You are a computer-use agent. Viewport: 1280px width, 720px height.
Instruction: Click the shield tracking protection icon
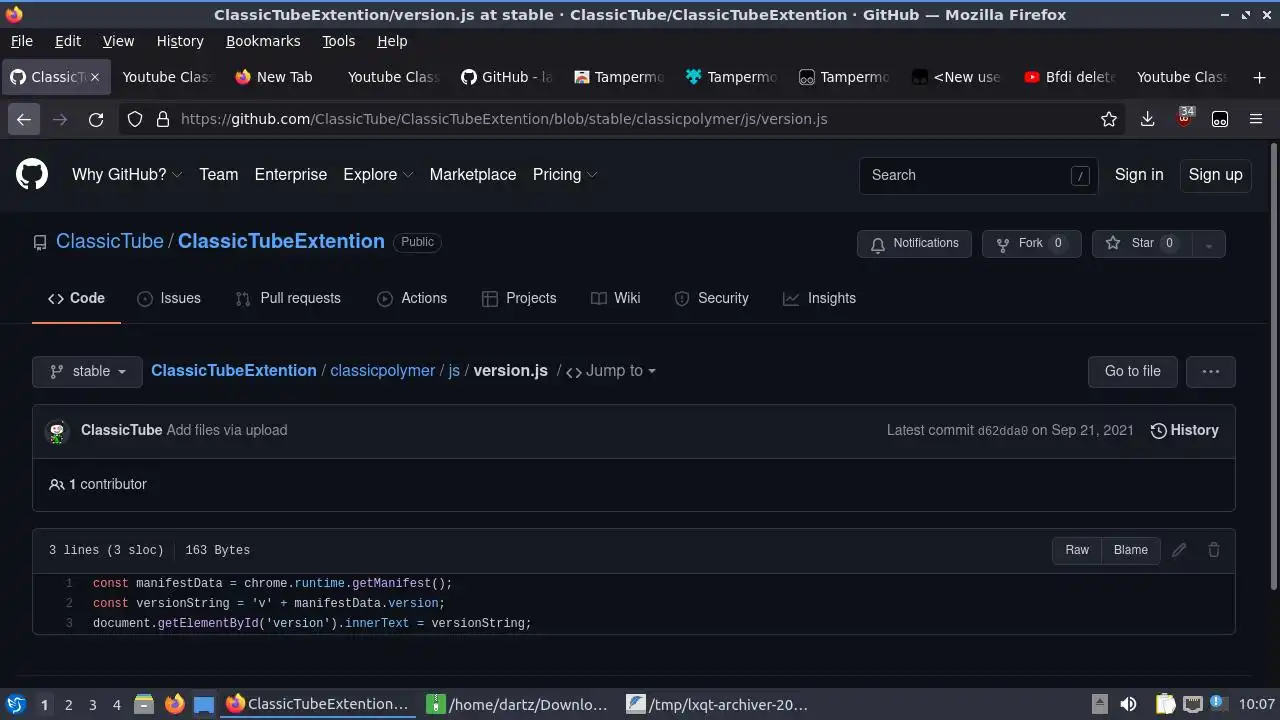tap(135, 119)
